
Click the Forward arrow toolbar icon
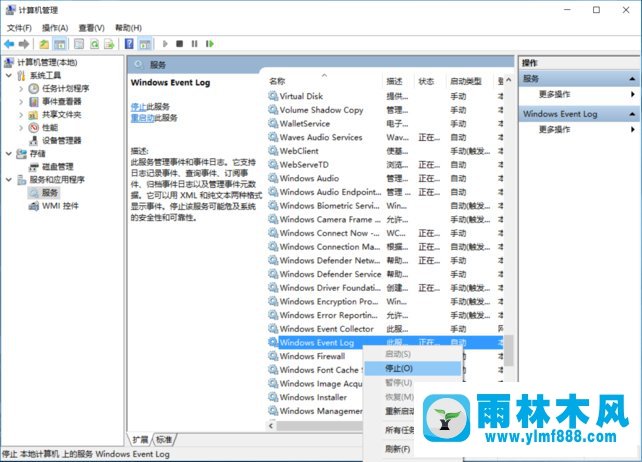[24, 44]
